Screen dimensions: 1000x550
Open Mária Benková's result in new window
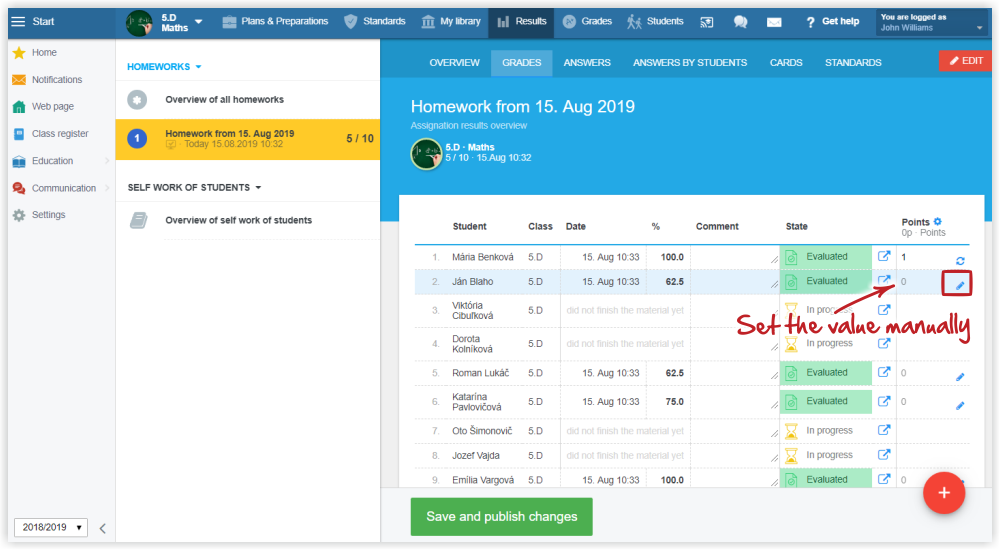[884, 256]
